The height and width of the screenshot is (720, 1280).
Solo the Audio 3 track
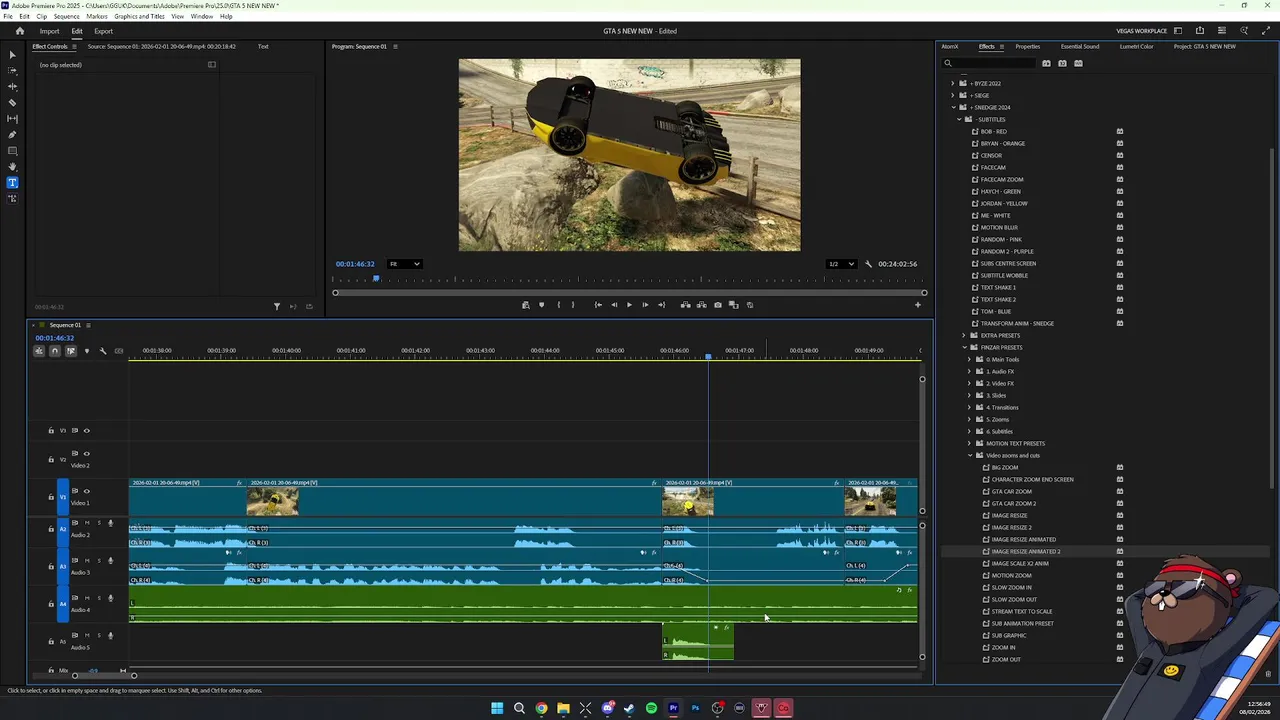(x=98, y=561)
